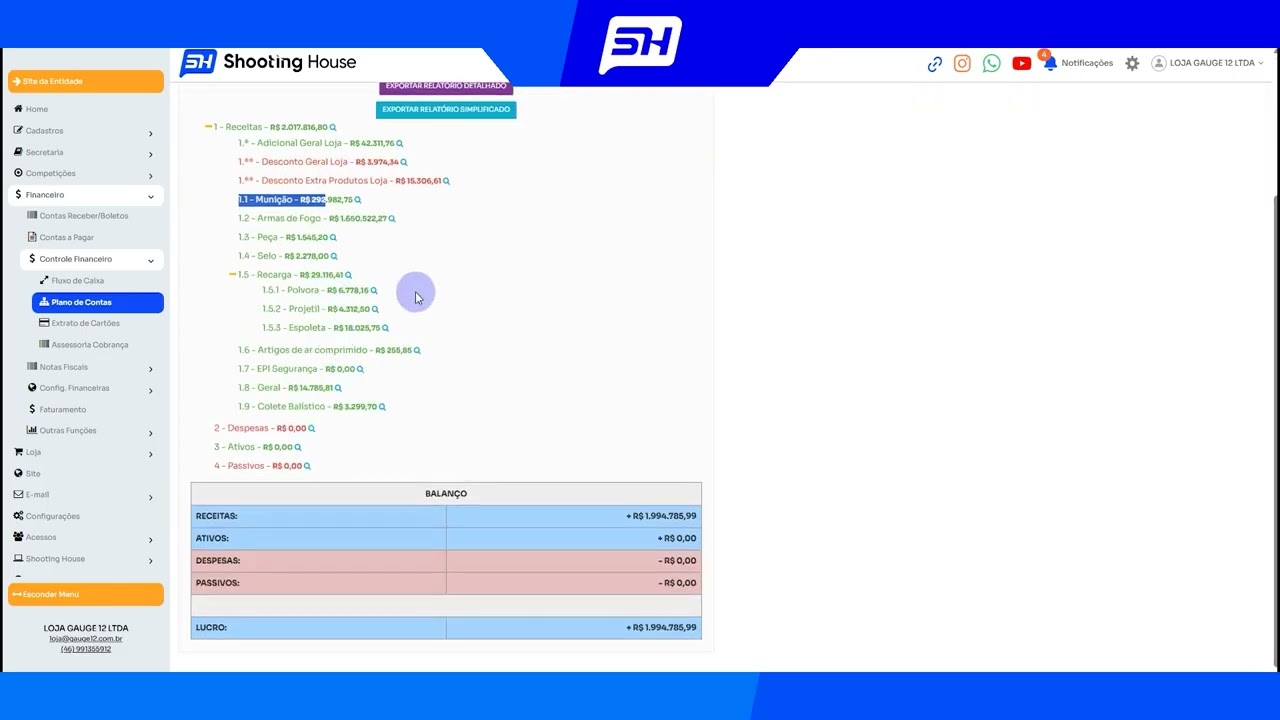
Task: Click the Esconder Menu button
Action: pyautogui.click(x=86, y=594)
